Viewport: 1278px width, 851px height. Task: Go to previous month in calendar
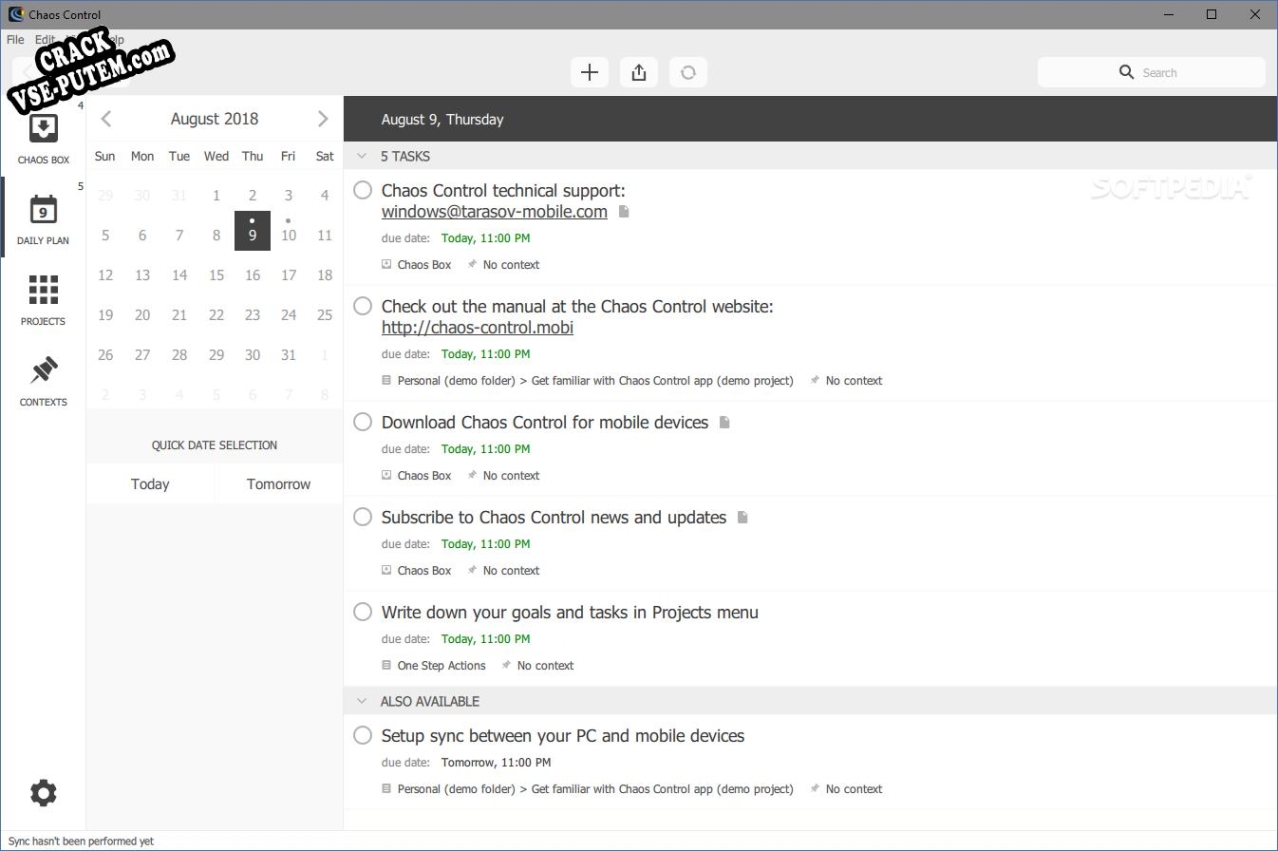pos(106,119)
